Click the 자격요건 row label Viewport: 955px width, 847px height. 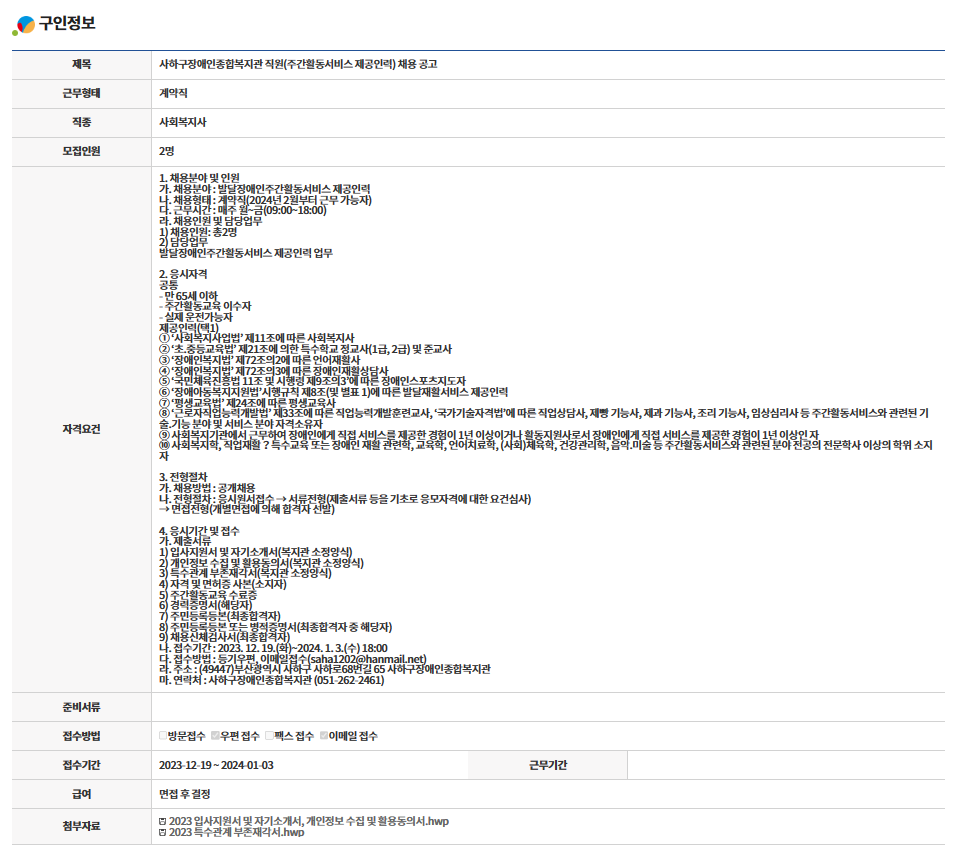pyautogui.click(x=81, y=429)
